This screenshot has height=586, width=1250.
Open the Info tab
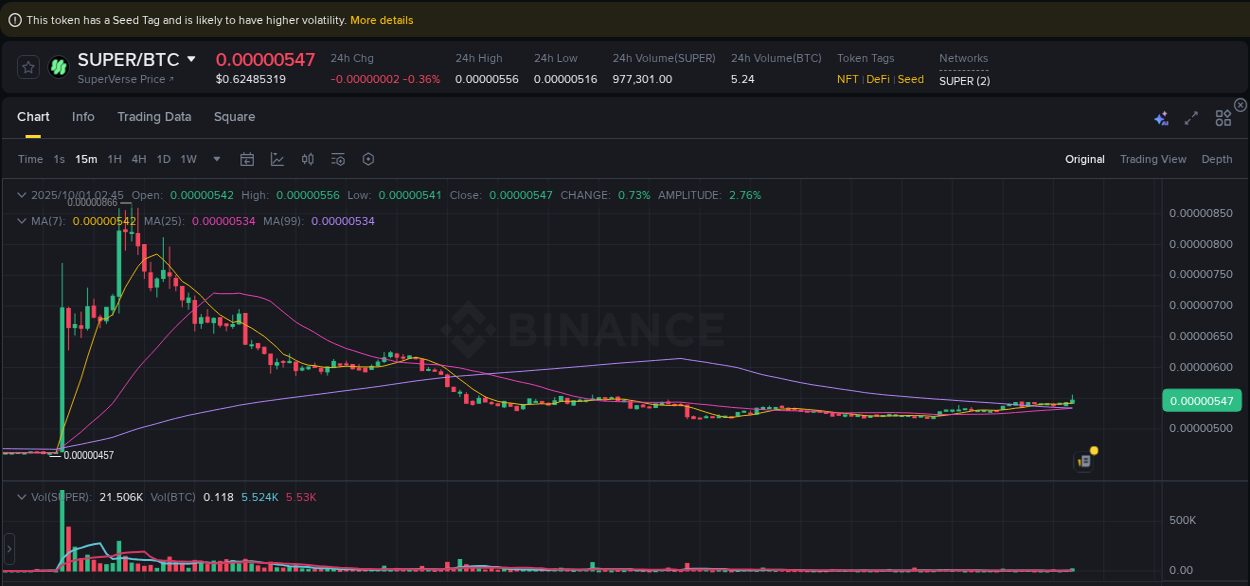(83, 117)
